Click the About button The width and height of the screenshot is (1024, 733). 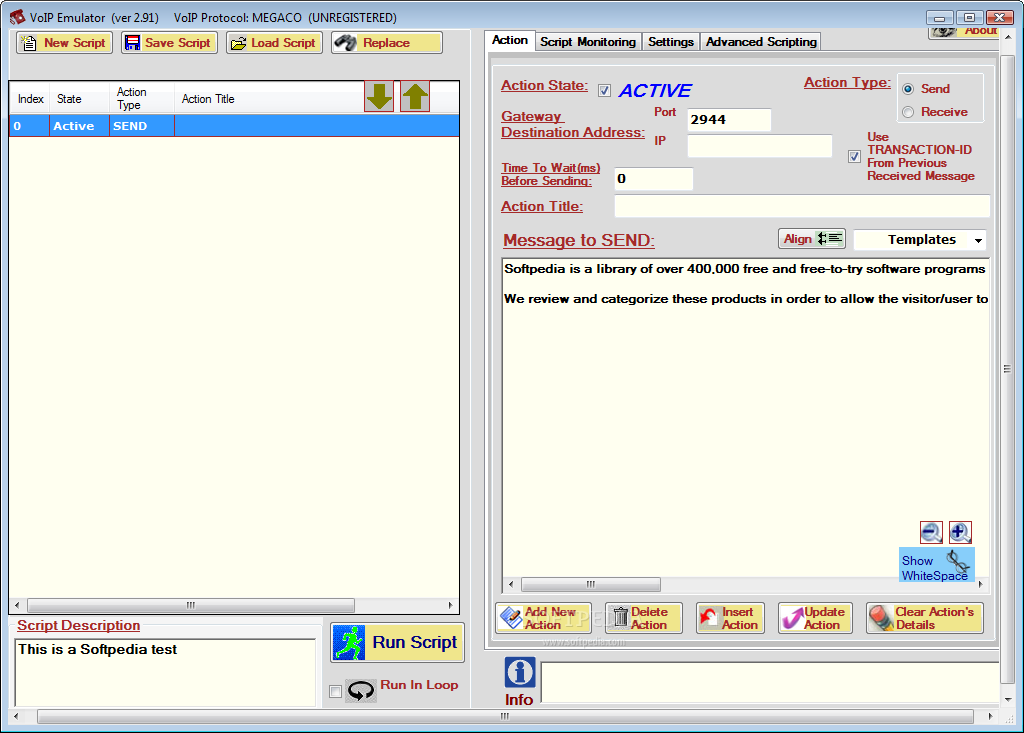(x=963, y=31)
